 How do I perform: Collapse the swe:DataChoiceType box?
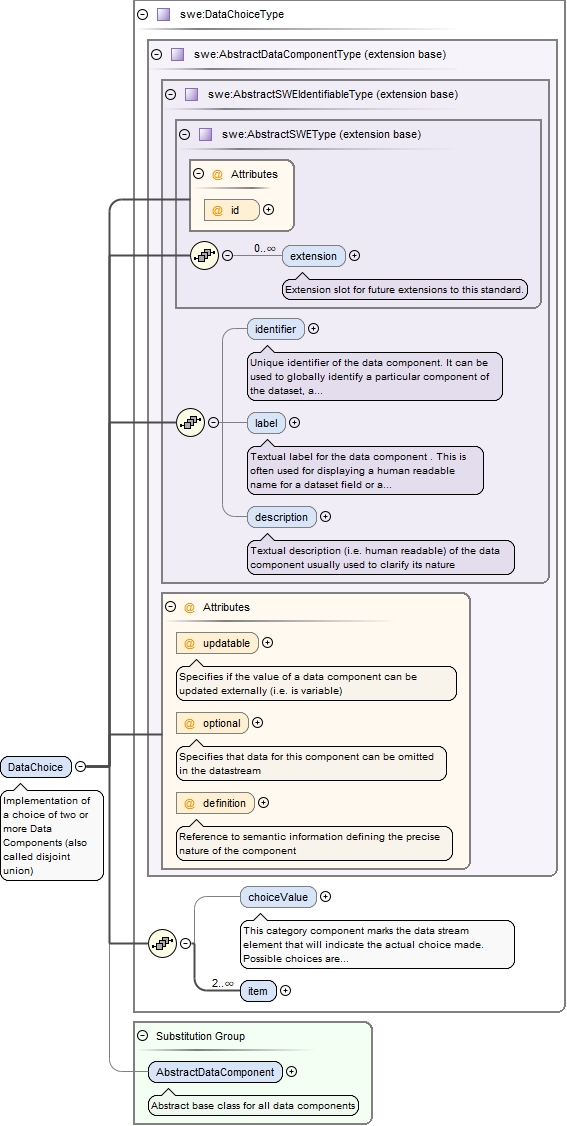pos(143,14)
